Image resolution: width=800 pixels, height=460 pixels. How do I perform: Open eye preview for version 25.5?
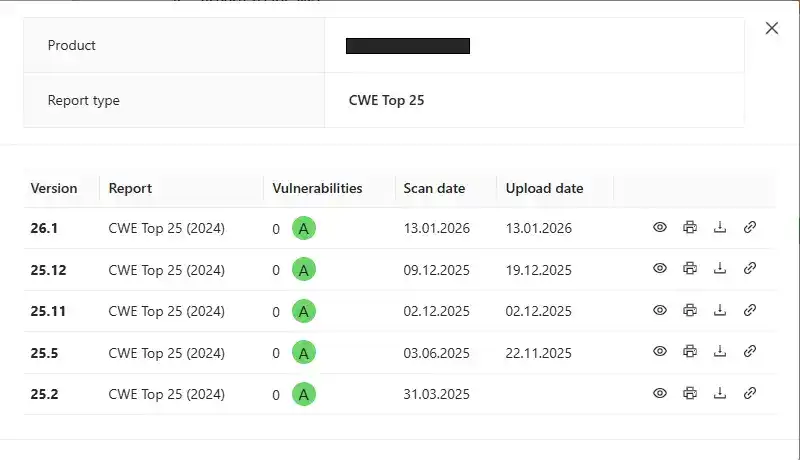pos(660,352)
